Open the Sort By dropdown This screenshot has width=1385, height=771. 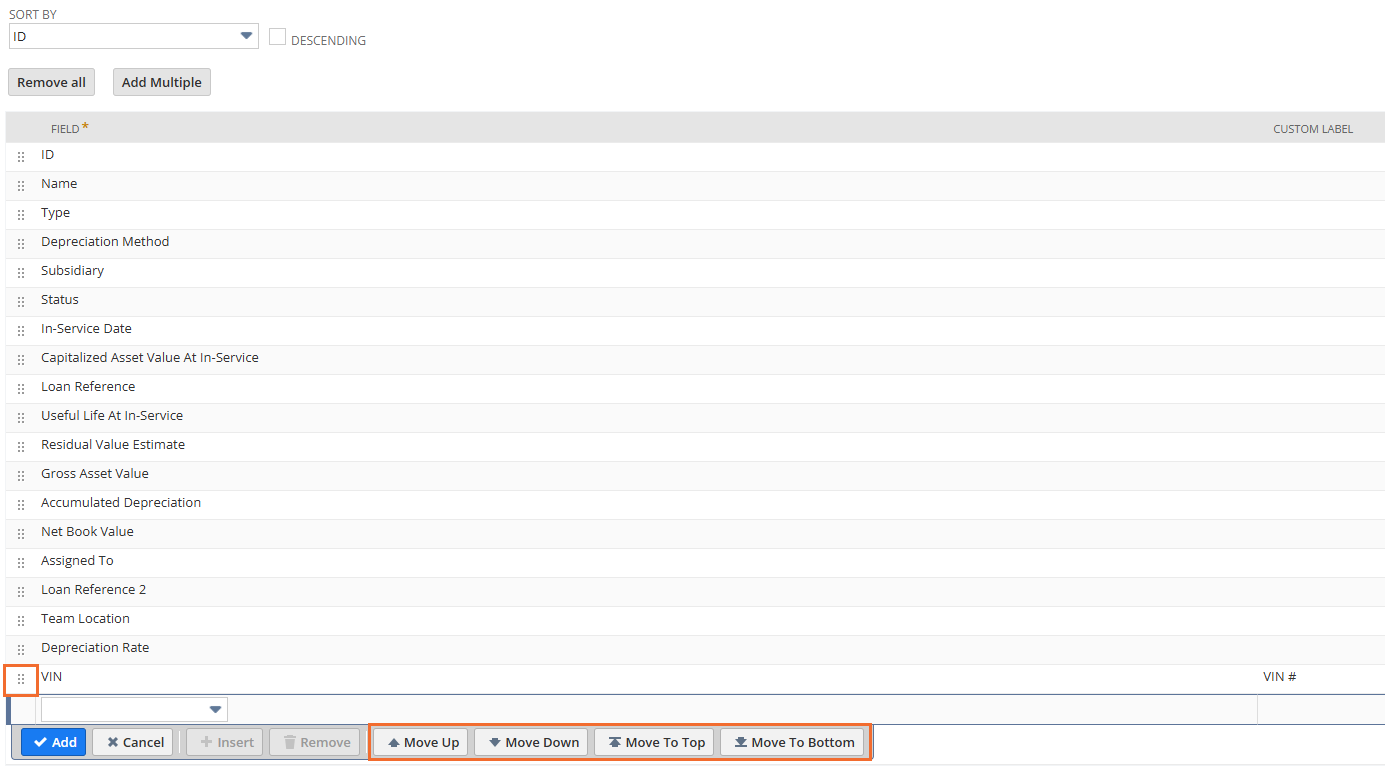click(x=133, y=37)
